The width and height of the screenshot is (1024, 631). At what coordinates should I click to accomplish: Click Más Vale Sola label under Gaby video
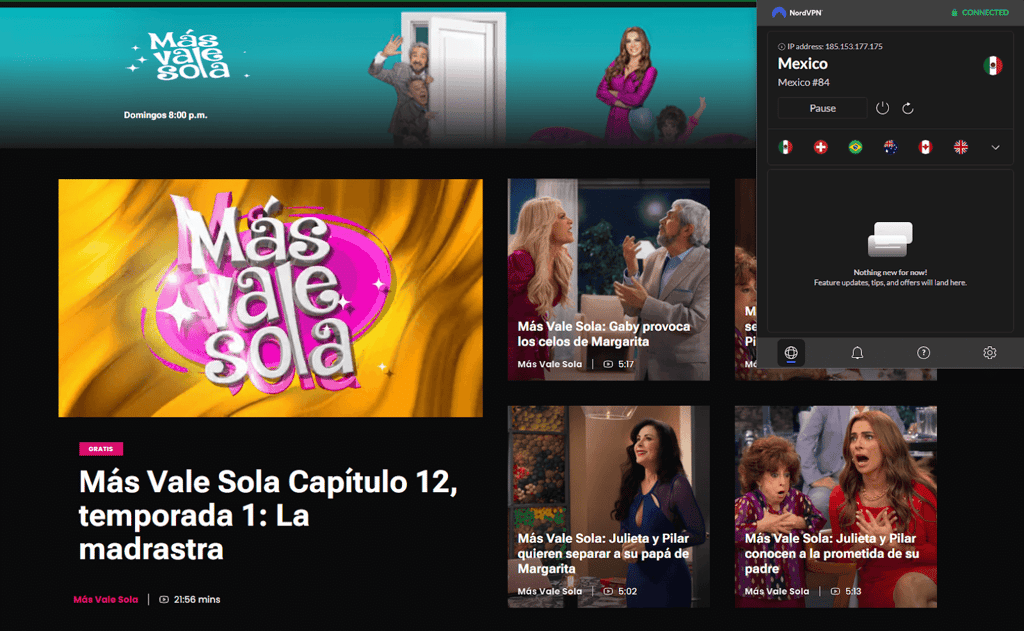click(549, 364)
